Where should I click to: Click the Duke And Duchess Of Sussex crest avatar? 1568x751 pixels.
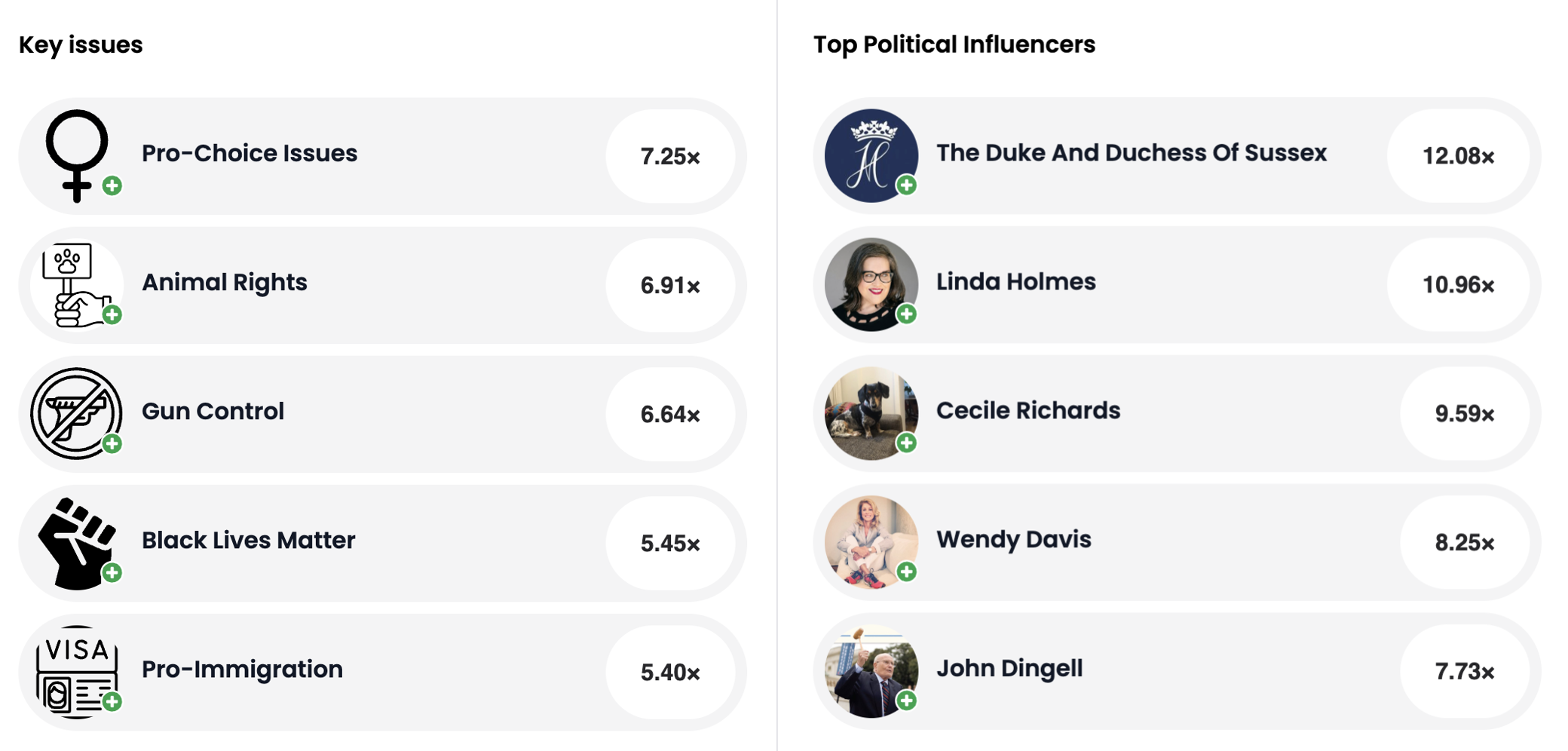(x=871, y=155)
